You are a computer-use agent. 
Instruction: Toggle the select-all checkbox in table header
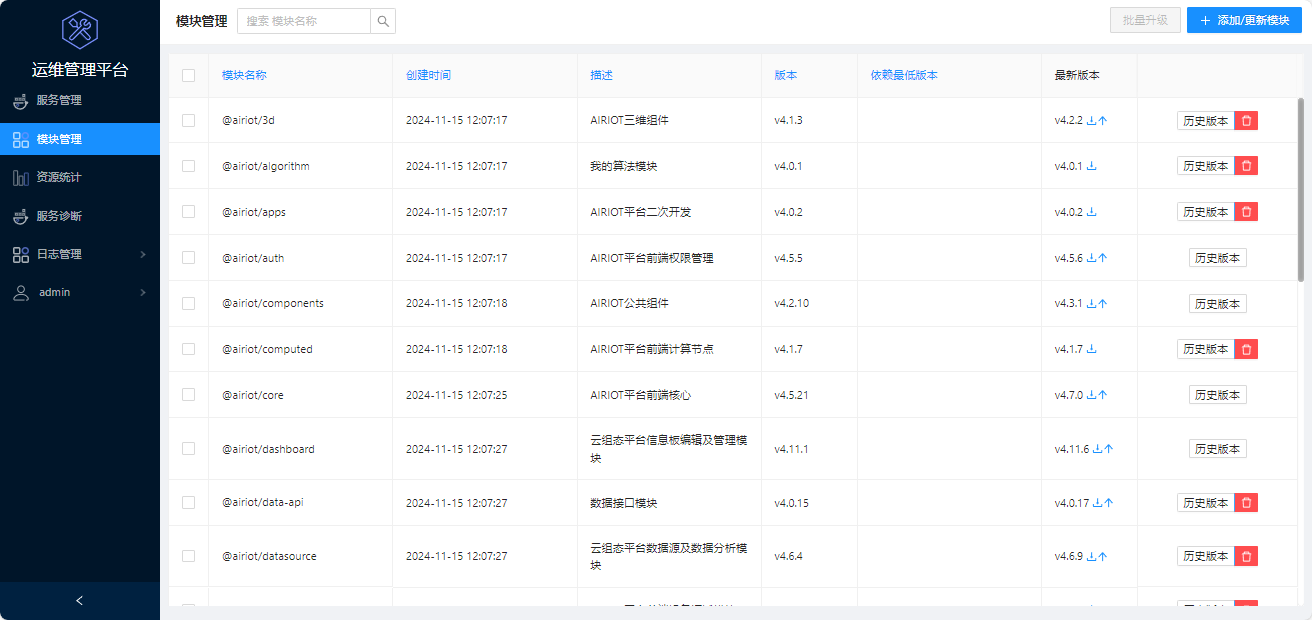point(188,75)
